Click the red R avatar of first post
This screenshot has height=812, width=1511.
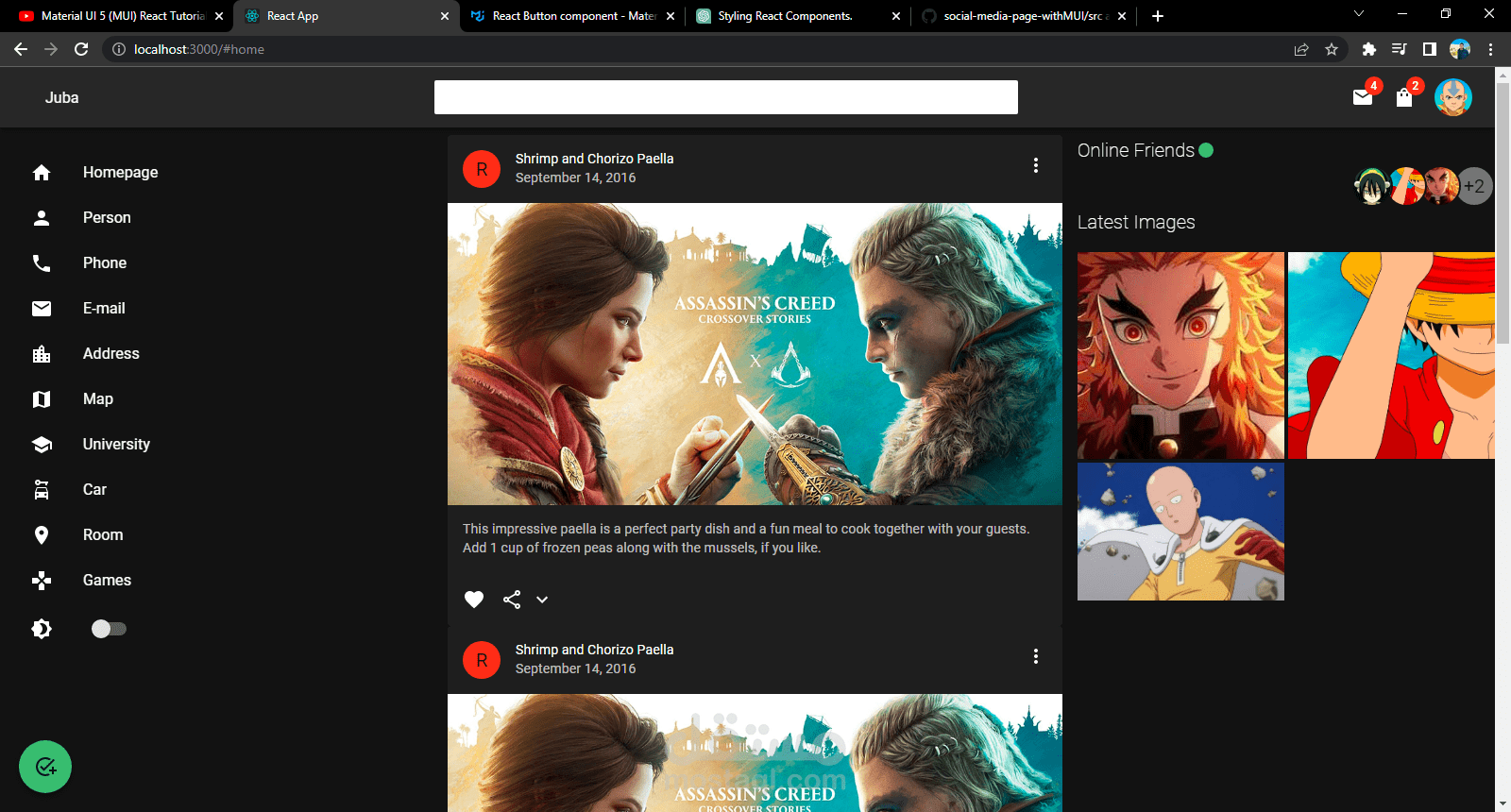pos(482,169)
